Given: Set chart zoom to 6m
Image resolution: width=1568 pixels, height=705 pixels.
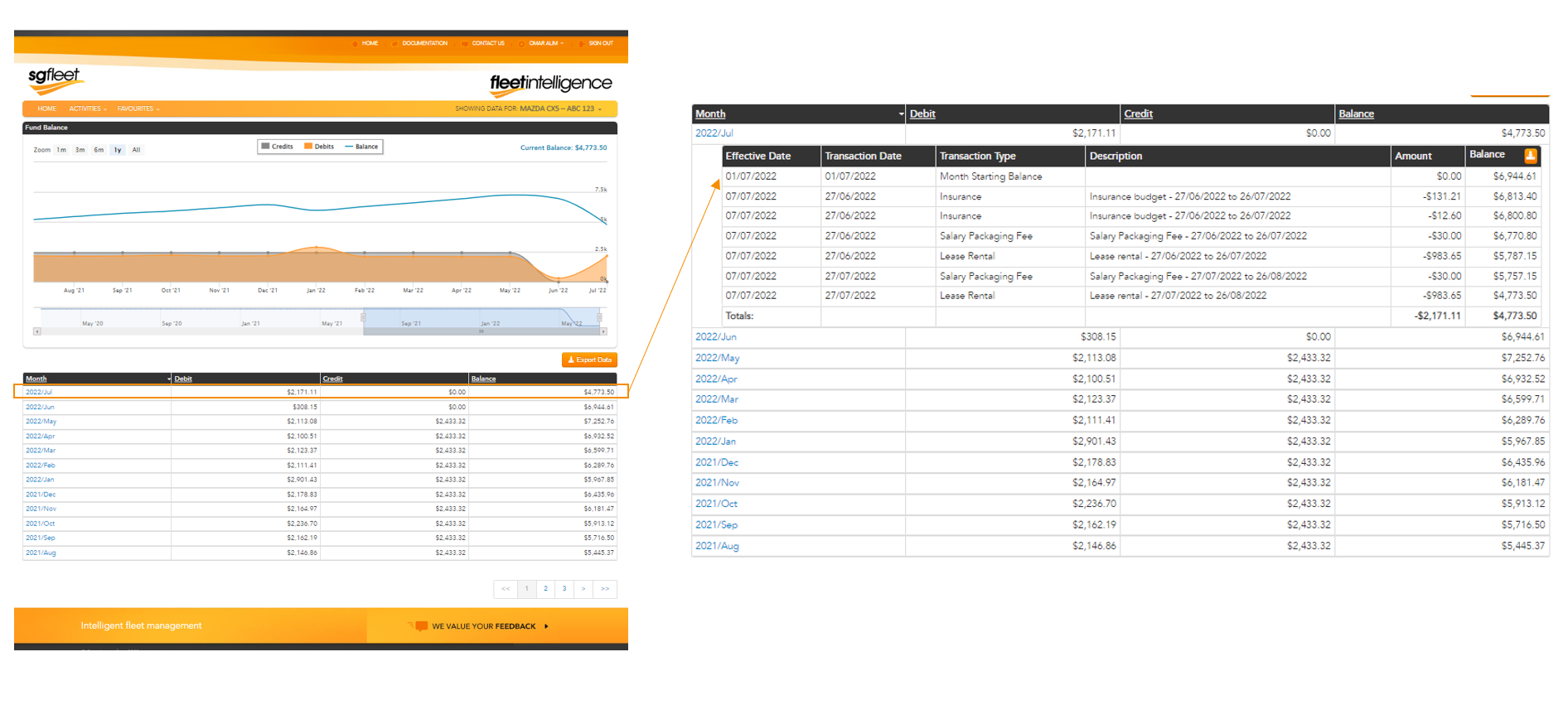Looking at the screenshot, I should coord(99,150).
